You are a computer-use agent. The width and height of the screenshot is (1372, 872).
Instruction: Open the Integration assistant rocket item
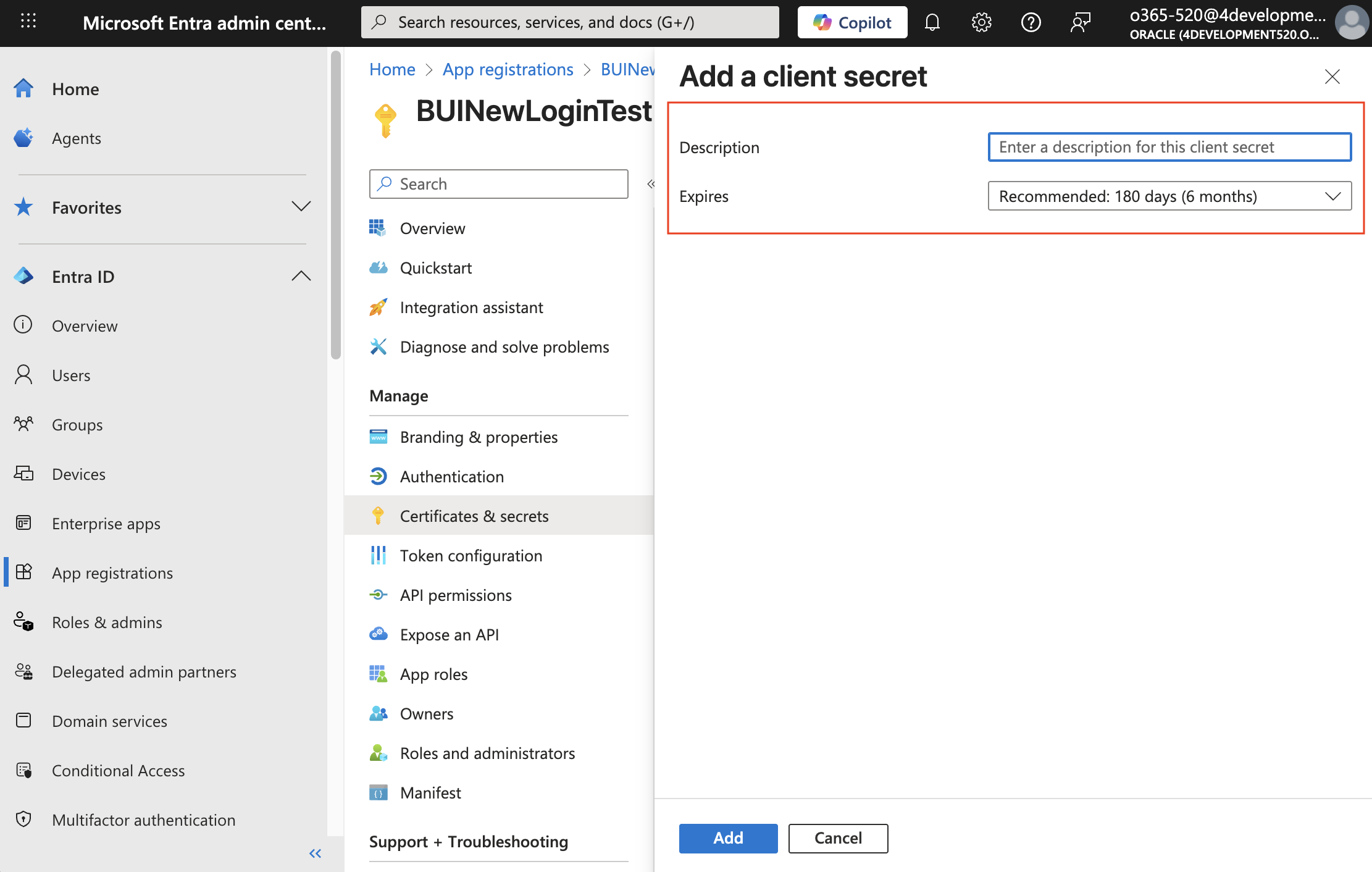pos(471,308)
